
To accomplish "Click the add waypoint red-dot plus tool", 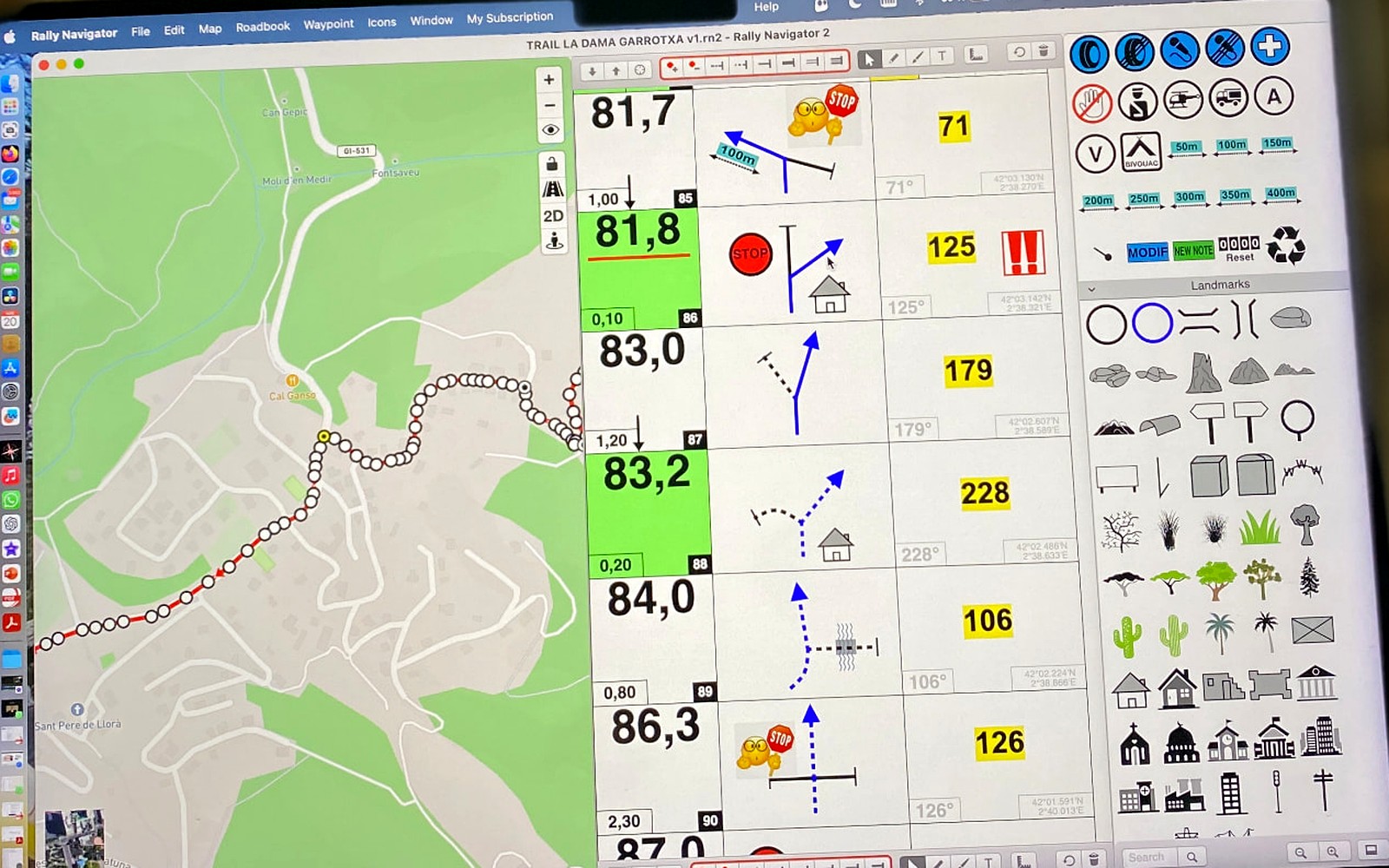I will point(672,67).
